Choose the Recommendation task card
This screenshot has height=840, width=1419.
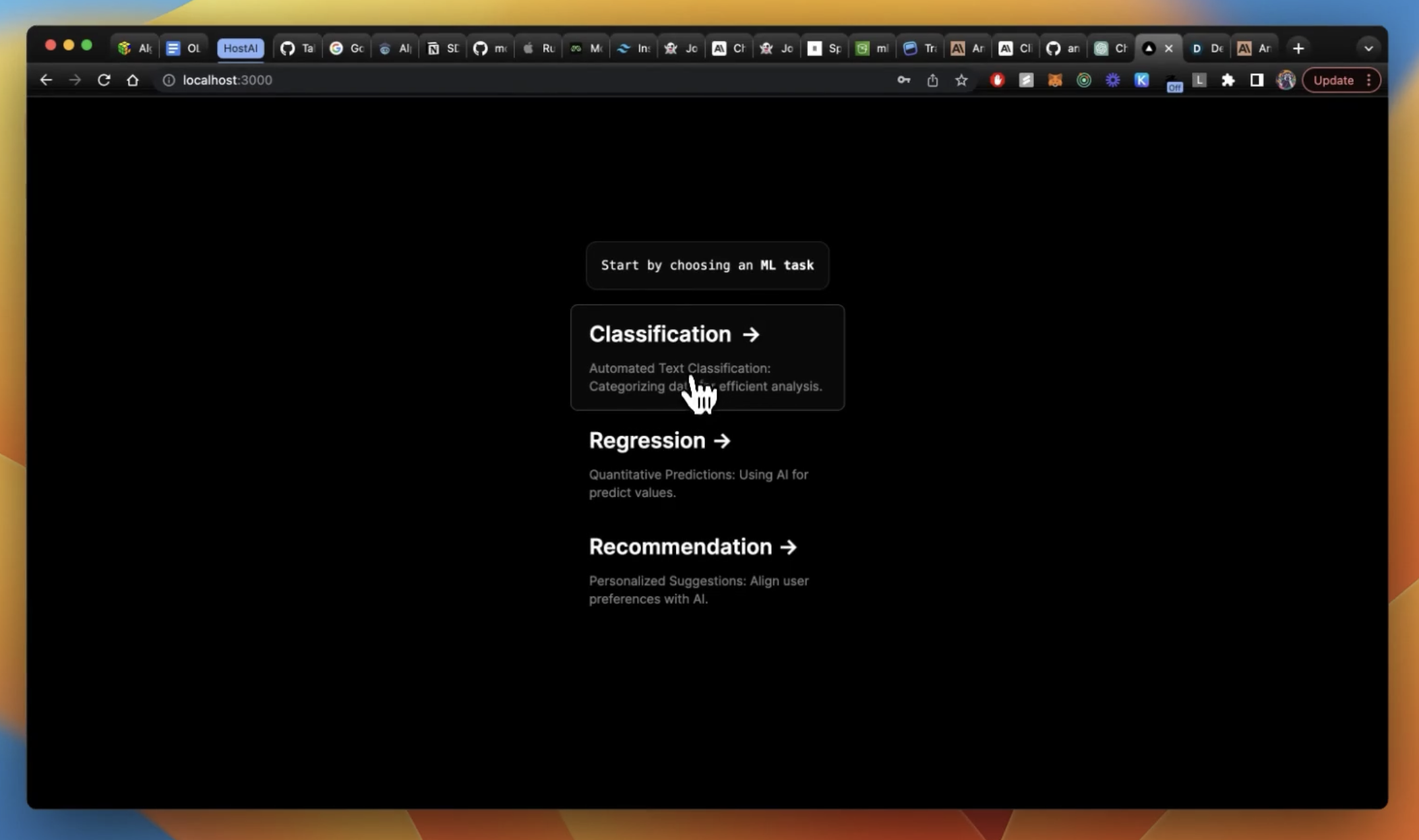coord(692,547)
